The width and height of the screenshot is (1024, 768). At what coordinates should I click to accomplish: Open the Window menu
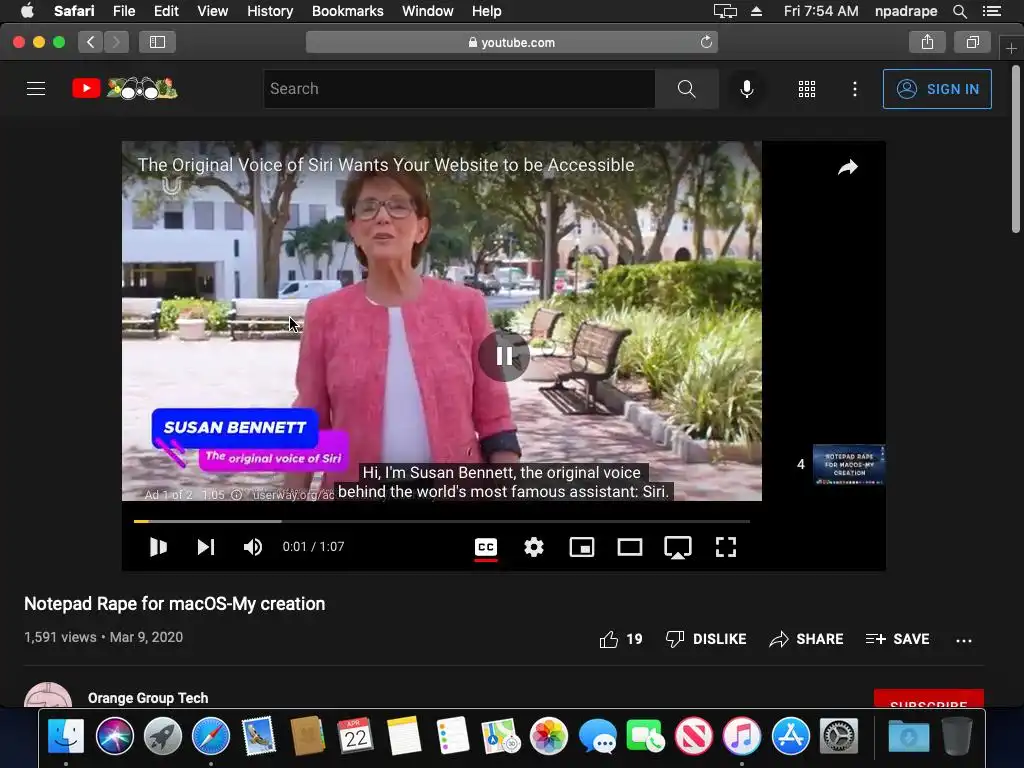pos(428,11)
